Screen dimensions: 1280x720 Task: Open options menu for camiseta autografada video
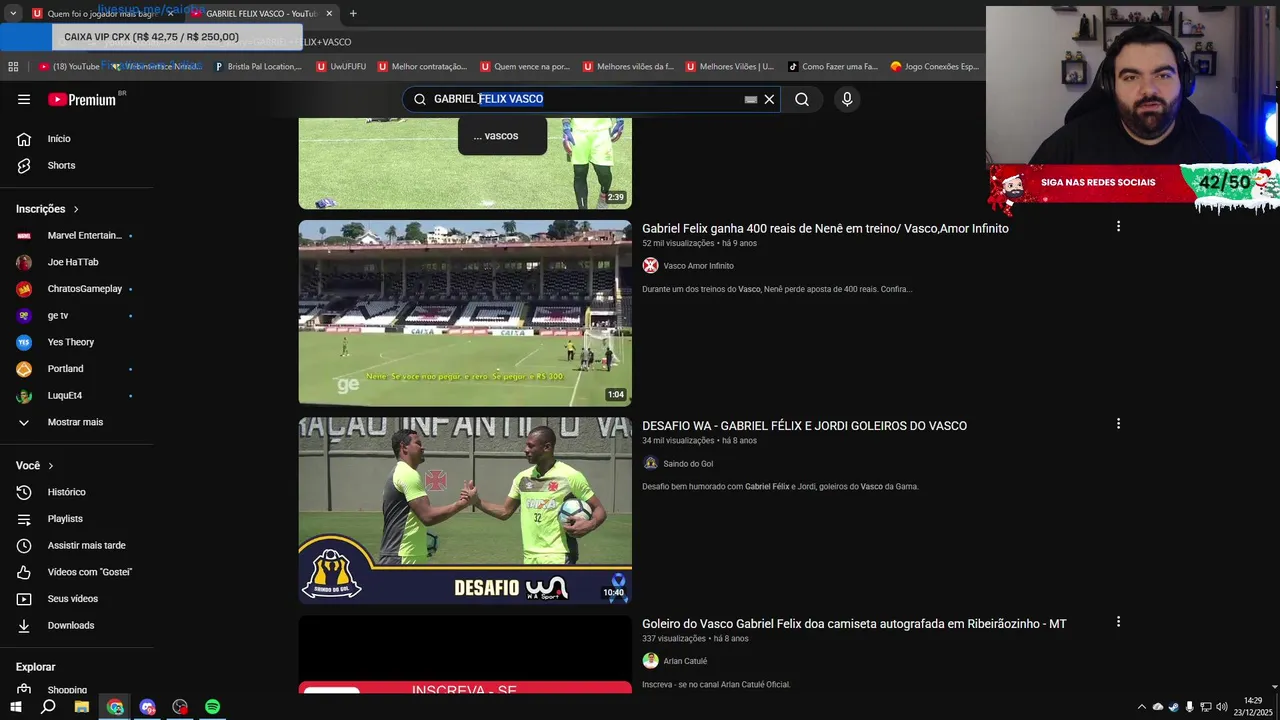pos(1118,622)
